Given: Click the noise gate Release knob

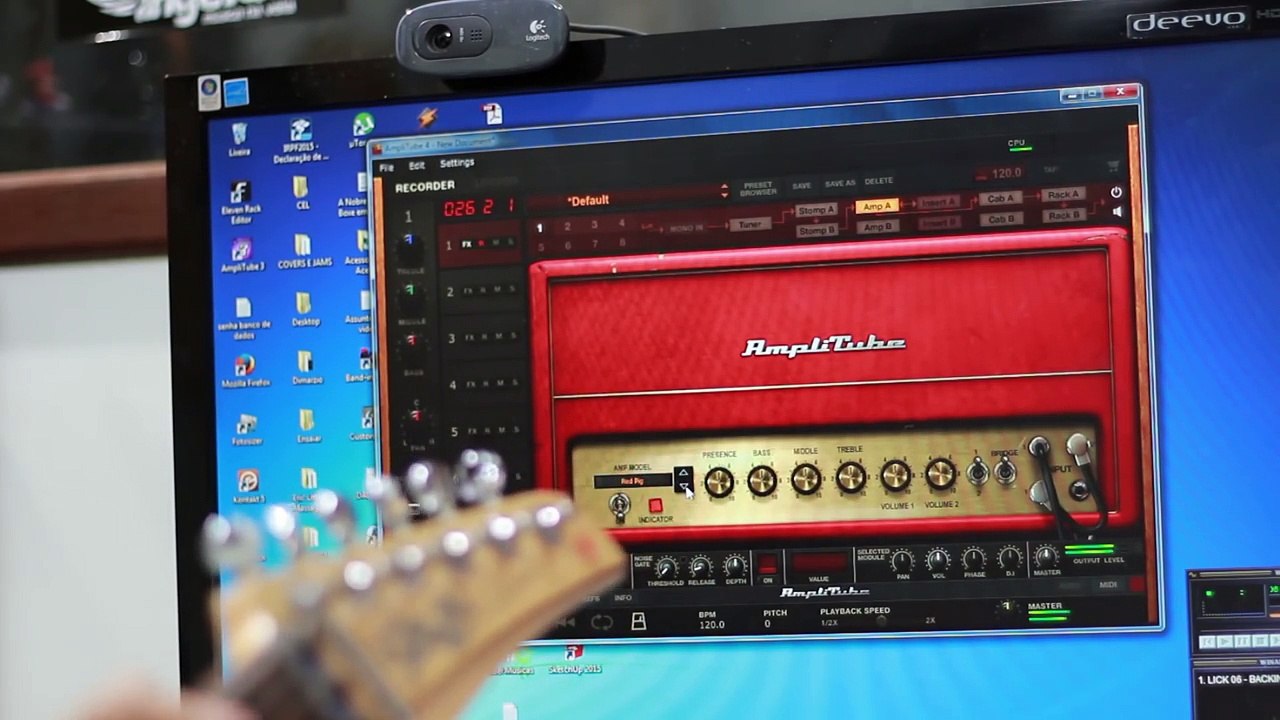Looking at the screenshot, I should coord(701,567).
